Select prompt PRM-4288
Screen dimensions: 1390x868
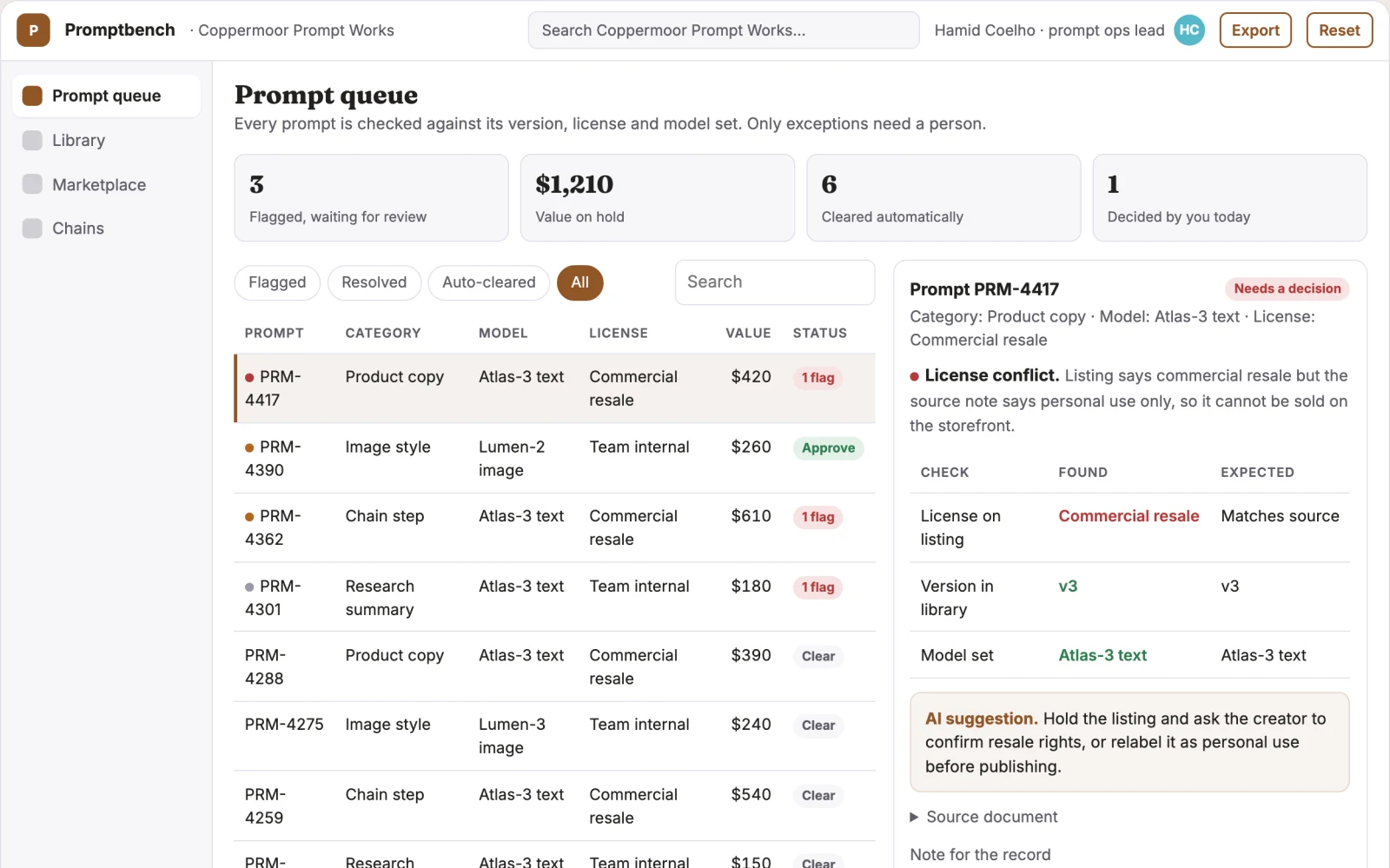click(x=555, y=666)
